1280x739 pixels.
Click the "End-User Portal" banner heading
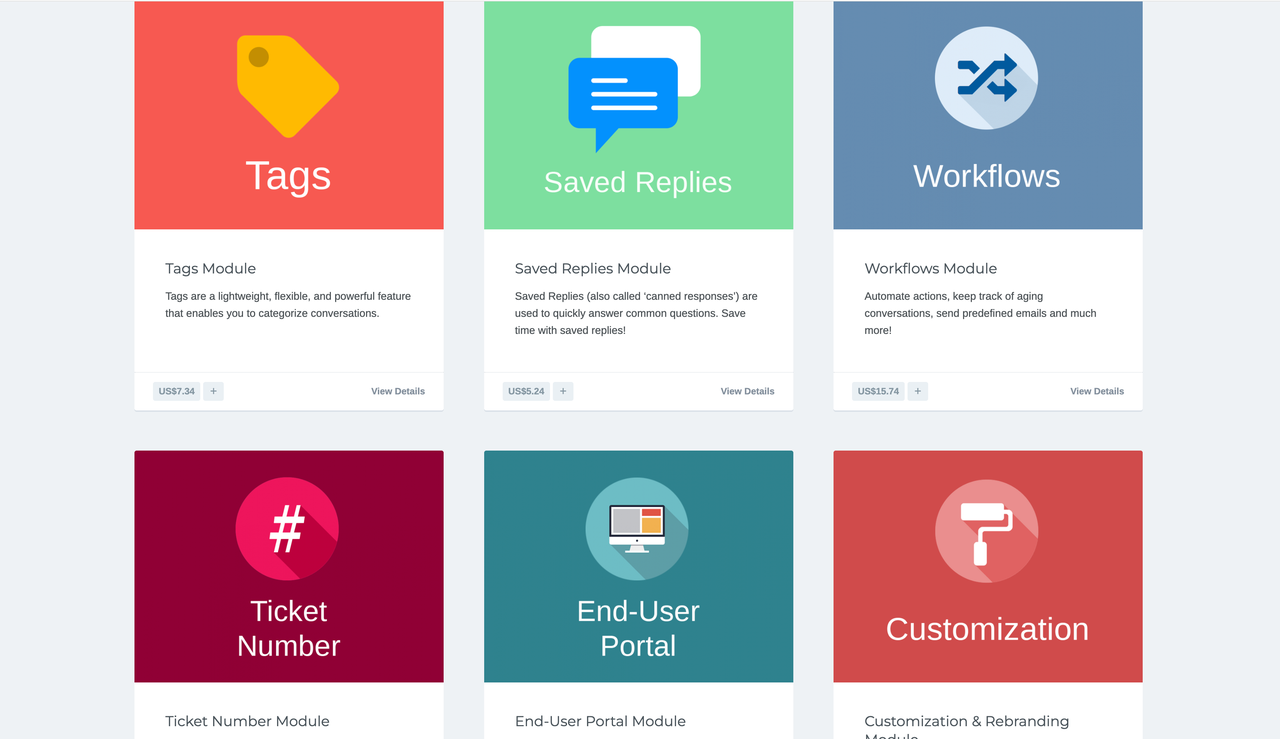pyautogui.click(x=638, y=628)
